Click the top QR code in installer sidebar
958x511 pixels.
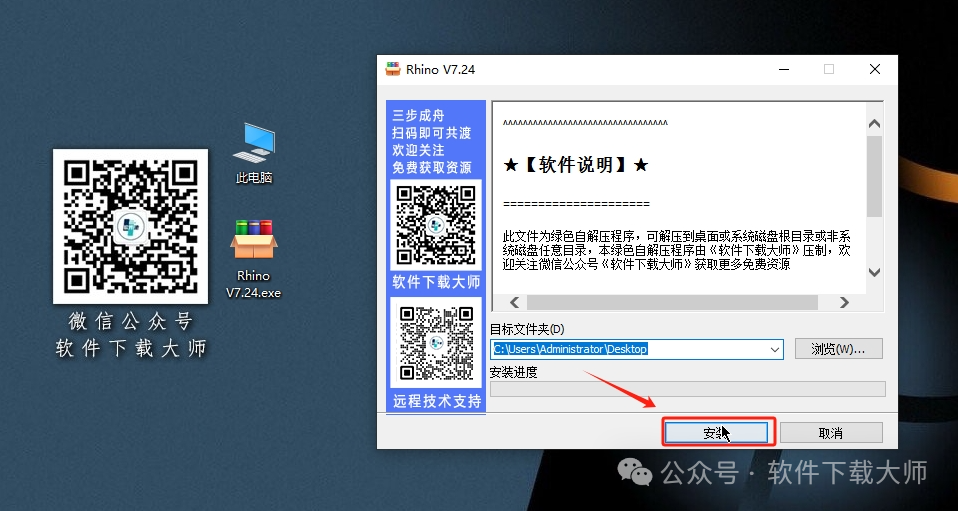[436, 224]
